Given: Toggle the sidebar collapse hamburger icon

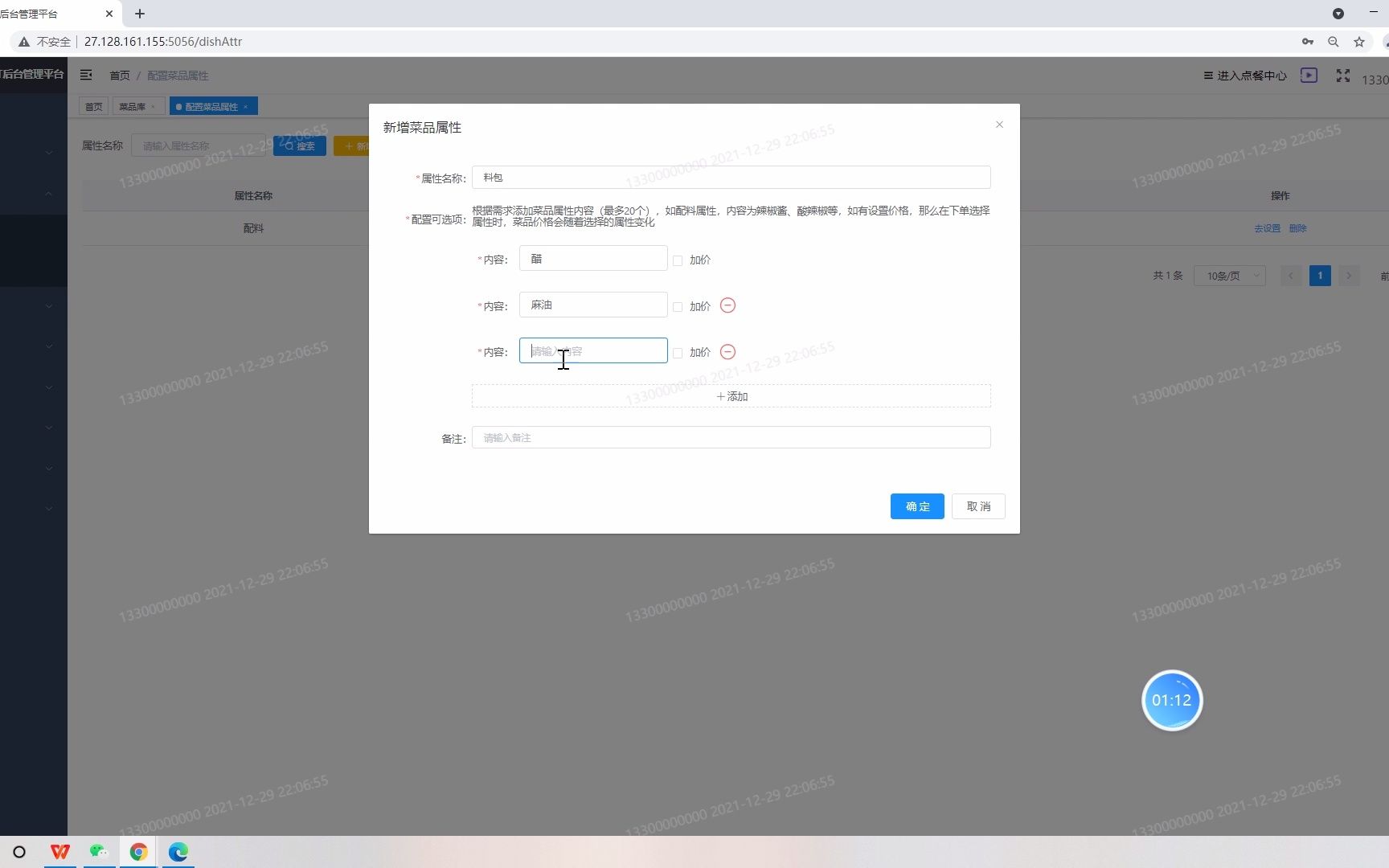Looking at the screenshot, I should [86, 75].
